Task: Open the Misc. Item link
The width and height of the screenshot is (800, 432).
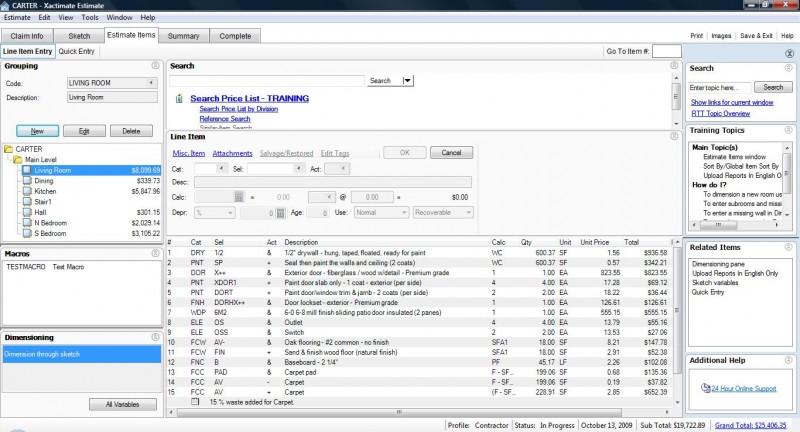Action: pyautogui.click(x=189, y=153)
